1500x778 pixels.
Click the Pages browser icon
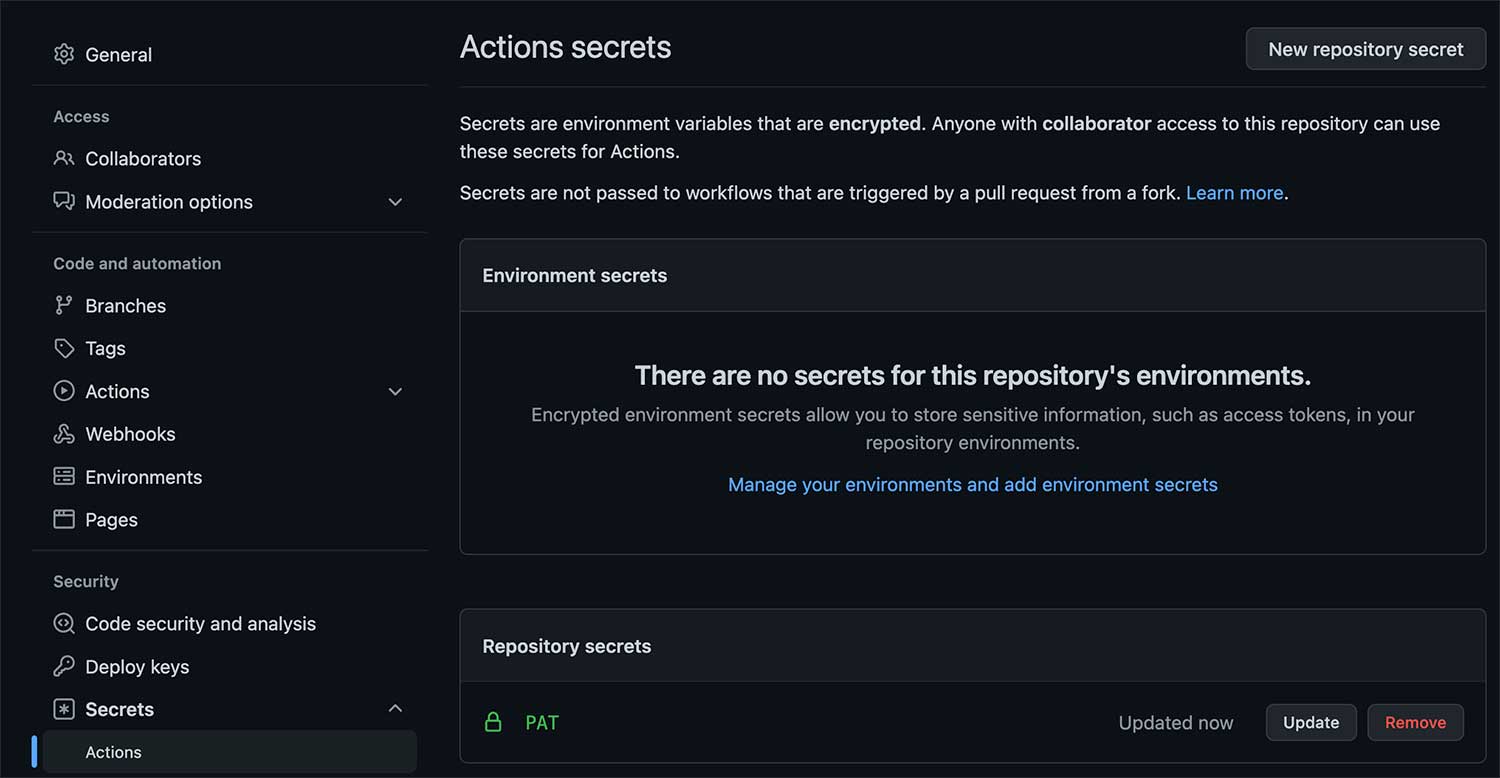pyautogui.click(x=64, y=519)
